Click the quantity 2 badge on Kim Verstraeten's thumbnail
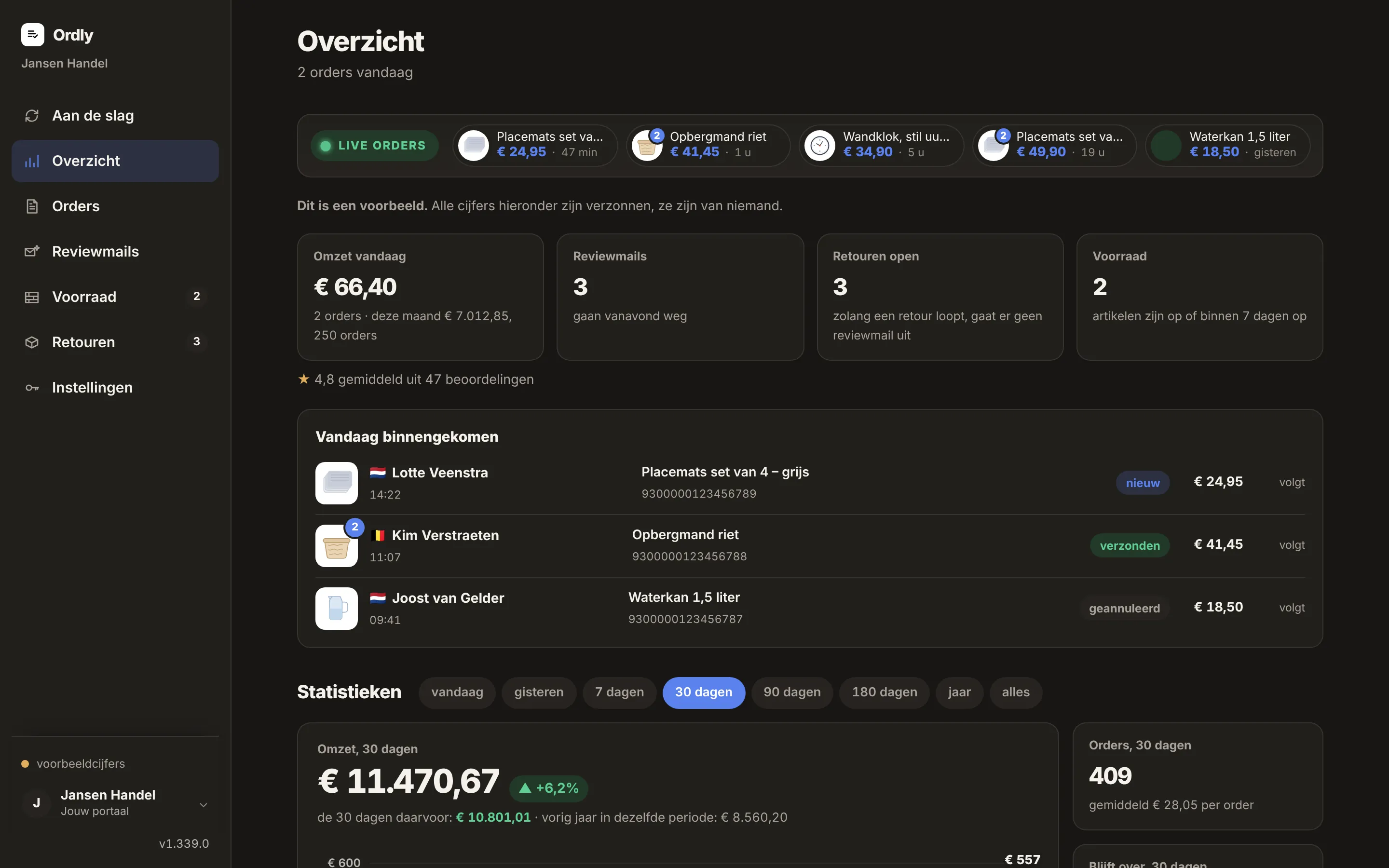The height and width of the screenshot is (868, 1389). coord(354,527)
